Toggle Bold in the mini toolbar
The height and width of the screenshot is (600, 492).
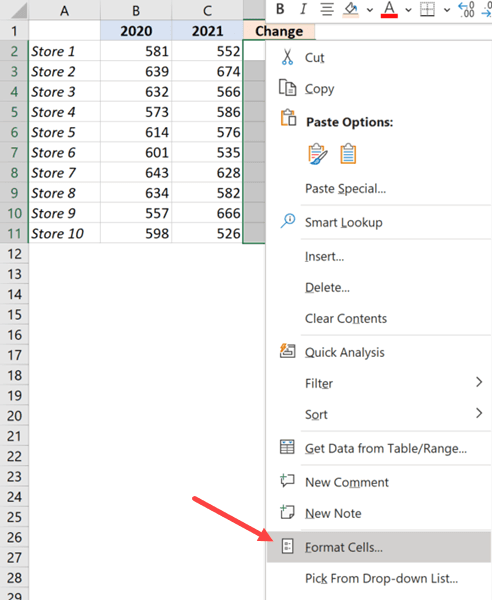pos(280,9)
